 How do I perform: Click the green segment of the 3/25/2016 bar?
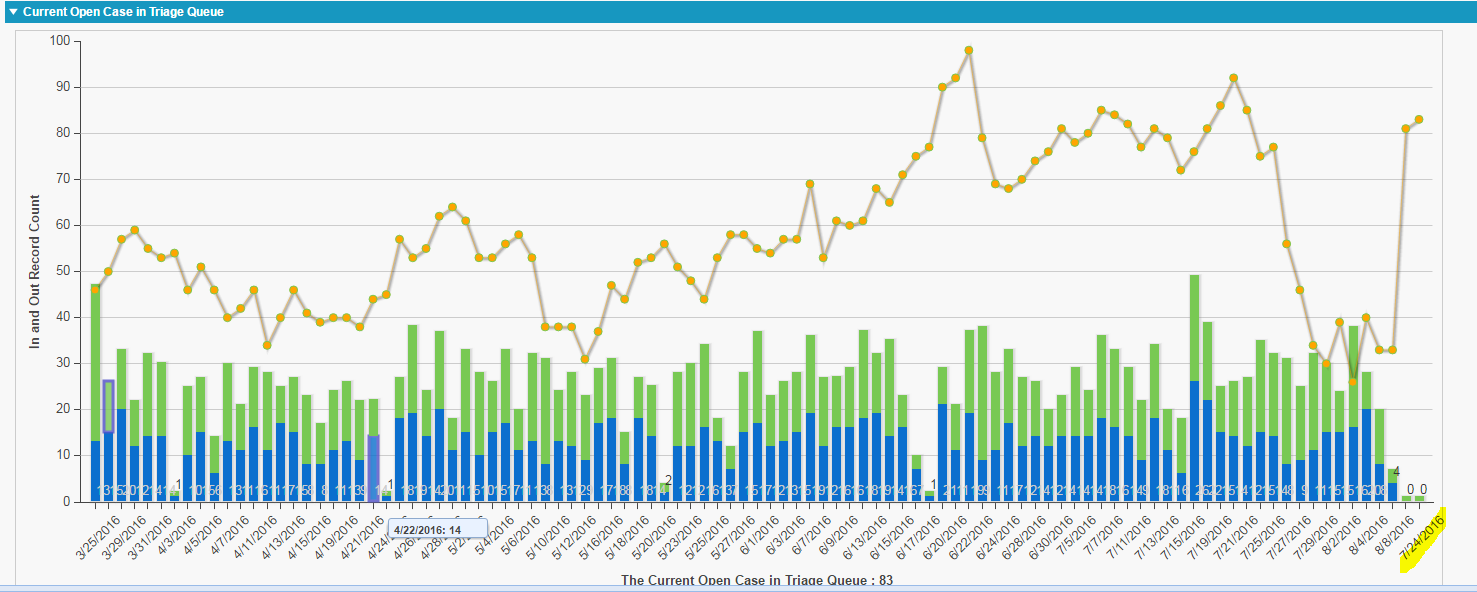click(x=95, y=363)
